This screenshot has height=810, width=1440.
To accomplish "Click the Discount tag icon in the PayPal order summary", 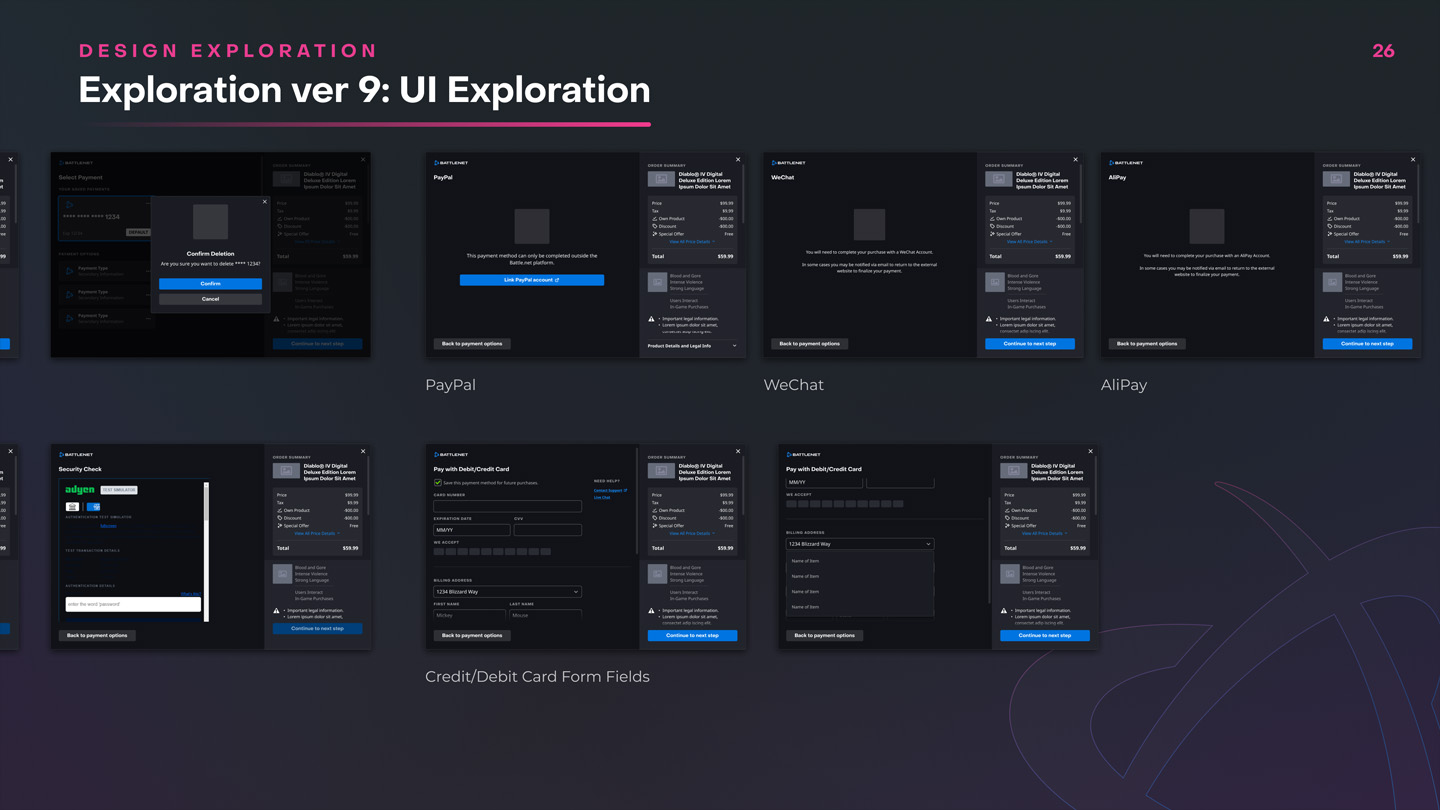I will click(654, 226).
